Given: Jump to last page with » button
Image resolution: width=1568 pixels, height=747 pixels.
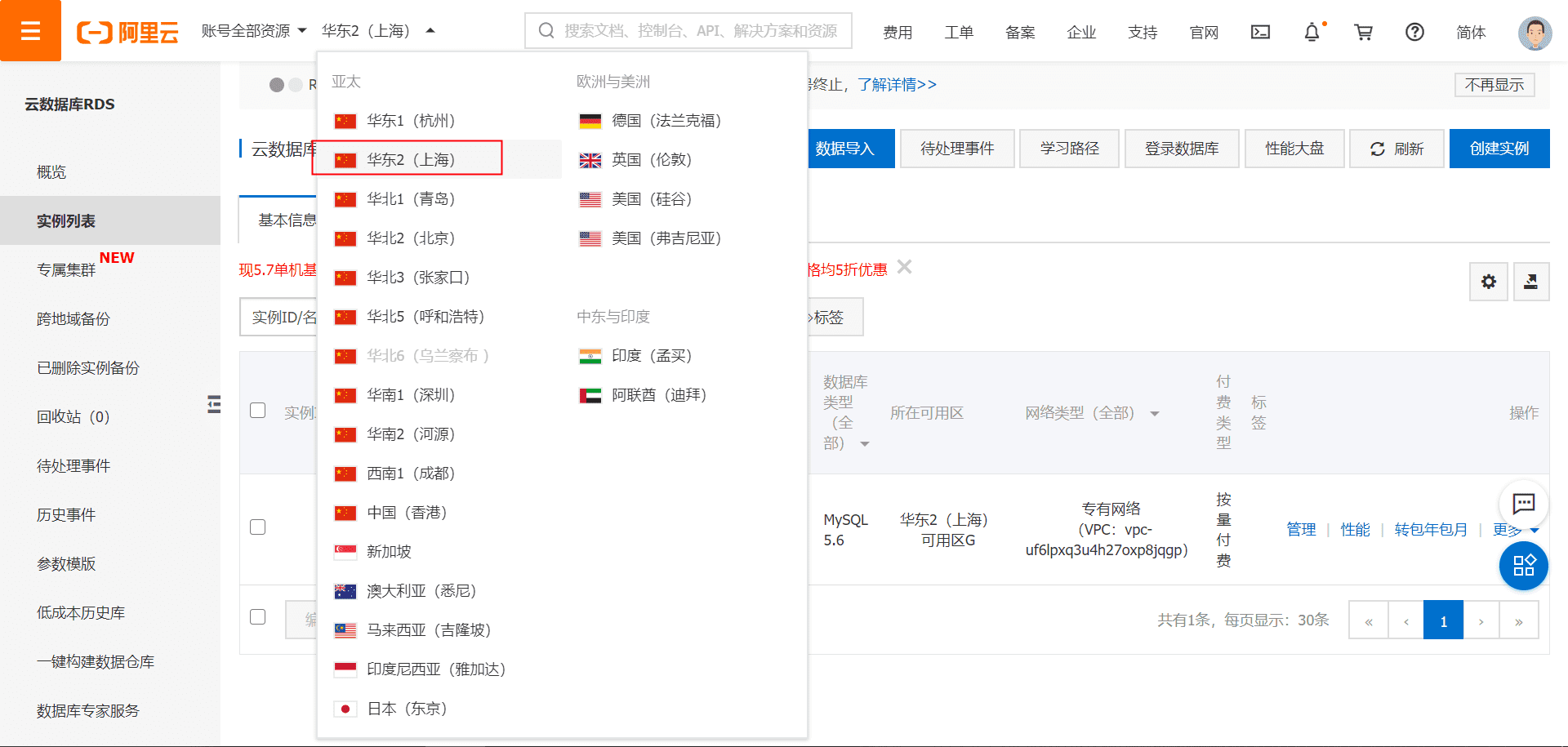Looking at the screenshot, I should coord(1519,620).
